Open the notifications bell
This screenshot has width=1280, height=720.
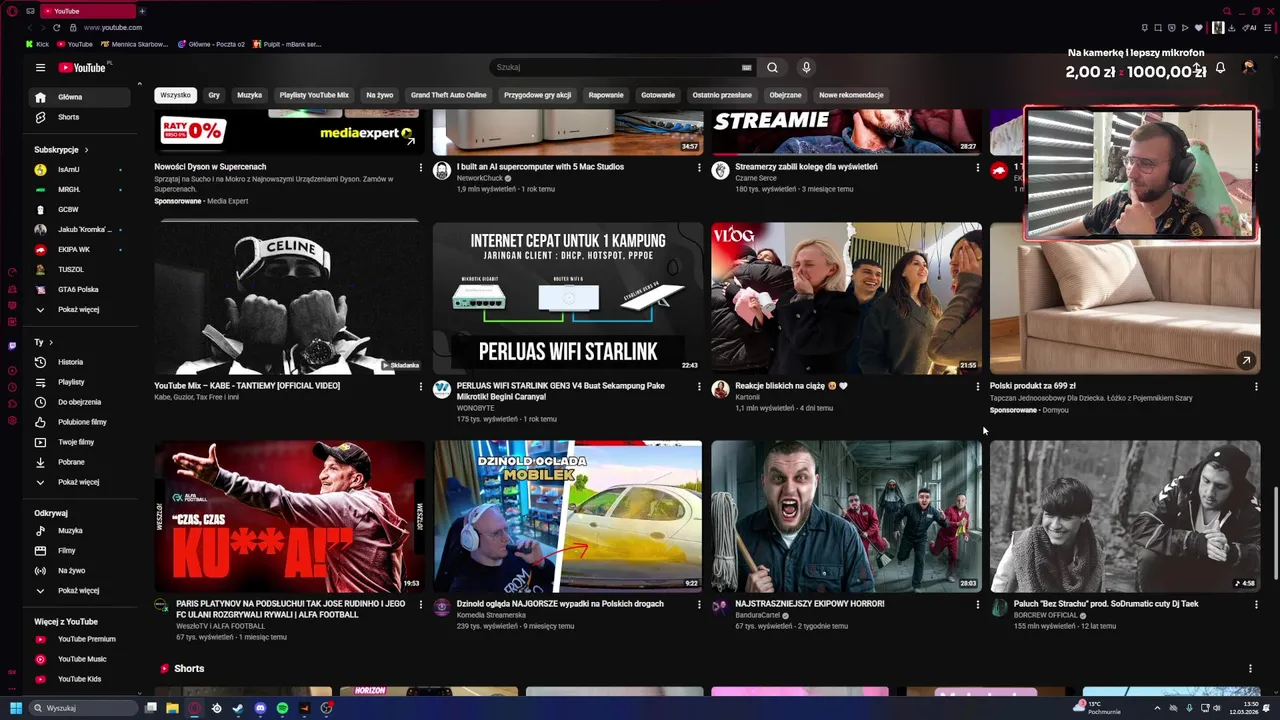pos(1220,68)
